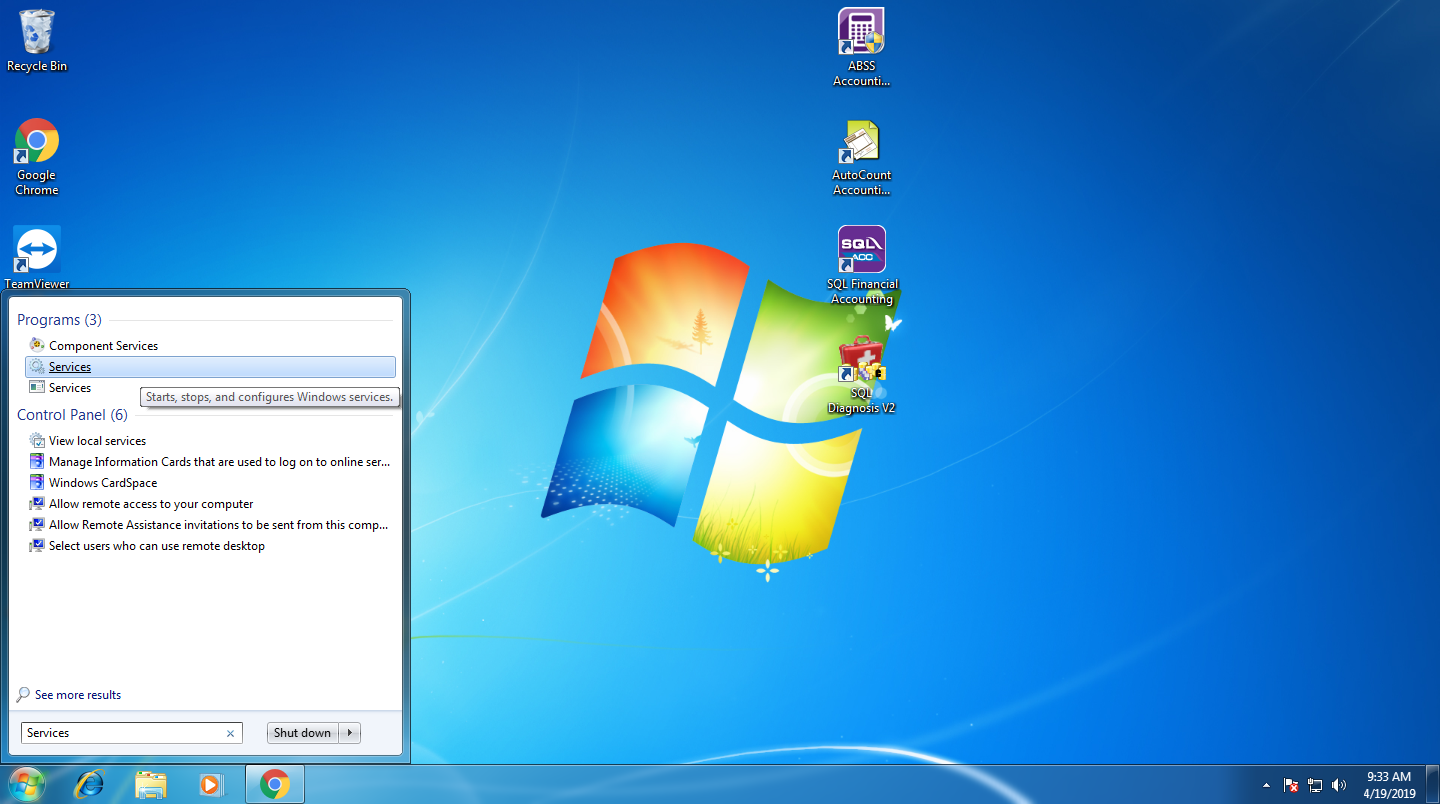The height and width of the screenshot is (804, 1440).
Task: Open View local services
Action: [210, 441]
